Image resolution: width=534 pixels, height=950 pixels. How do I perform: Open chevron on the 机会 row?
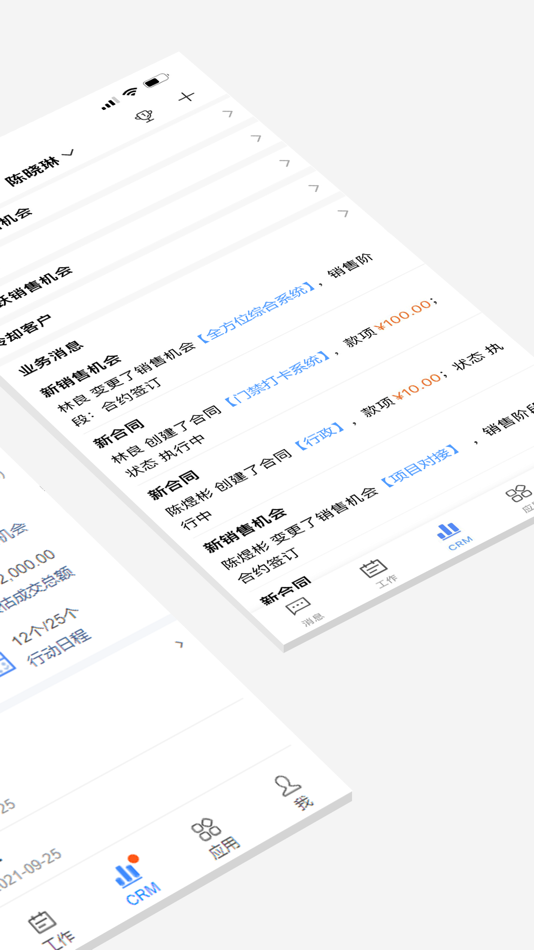(227, 113)
